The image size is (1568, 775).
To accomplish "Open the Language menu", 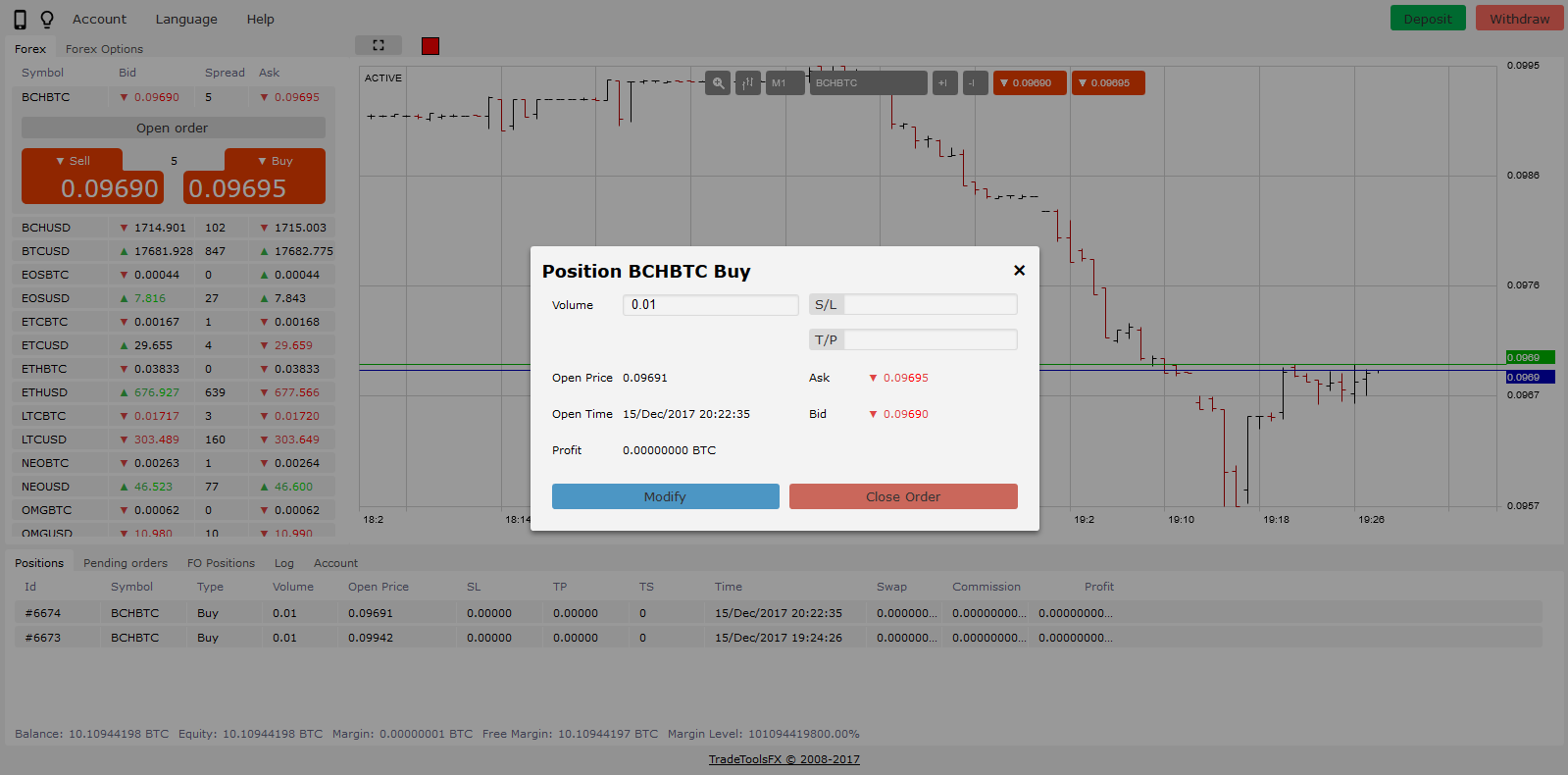I will (186, 20).
